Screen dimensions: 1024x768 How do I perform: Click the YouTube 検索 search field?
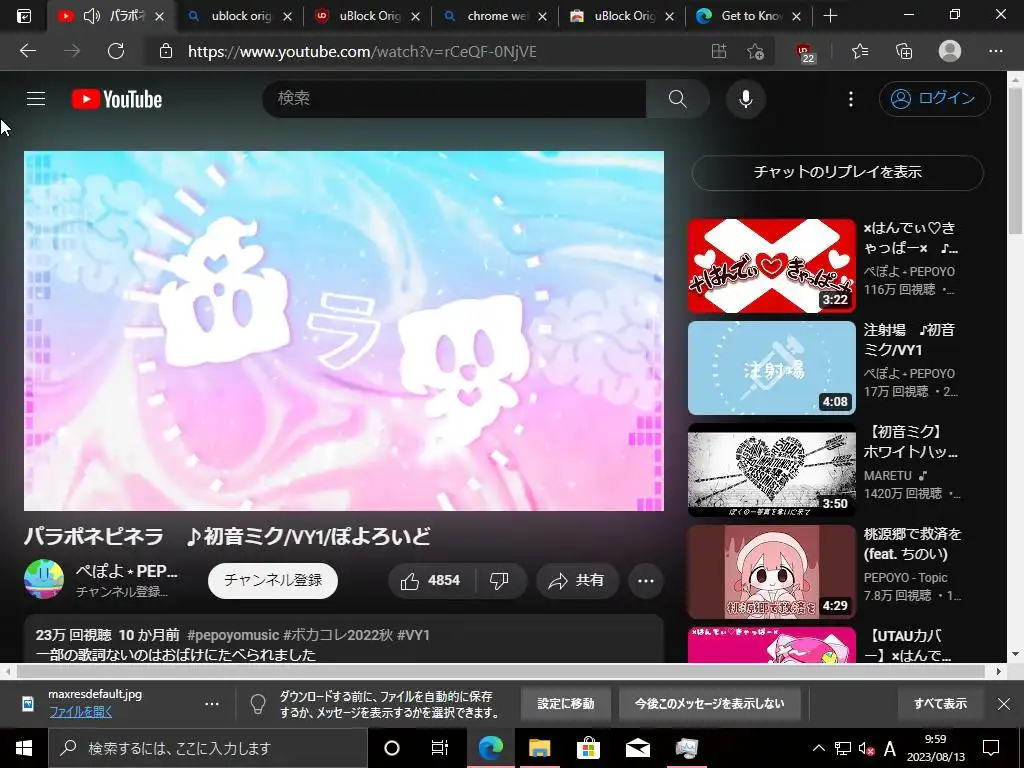tap(455, 99)
